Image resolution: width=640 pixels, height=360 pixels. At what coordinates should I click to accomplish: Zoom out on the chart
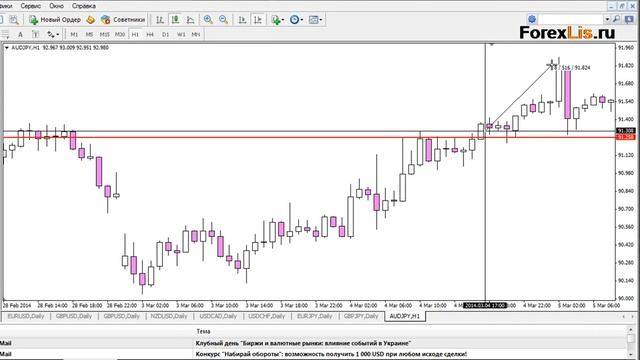tap(223, 20)
